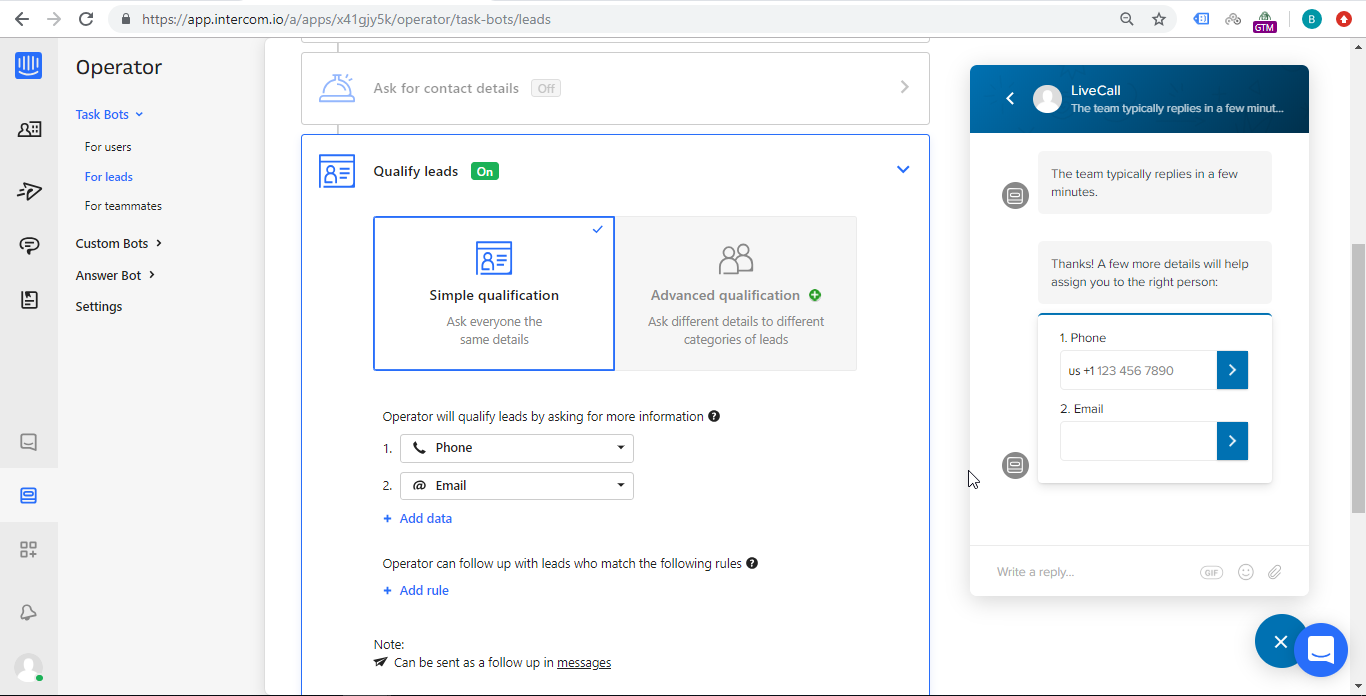Select the Advanced qualification option

[736, 293]
